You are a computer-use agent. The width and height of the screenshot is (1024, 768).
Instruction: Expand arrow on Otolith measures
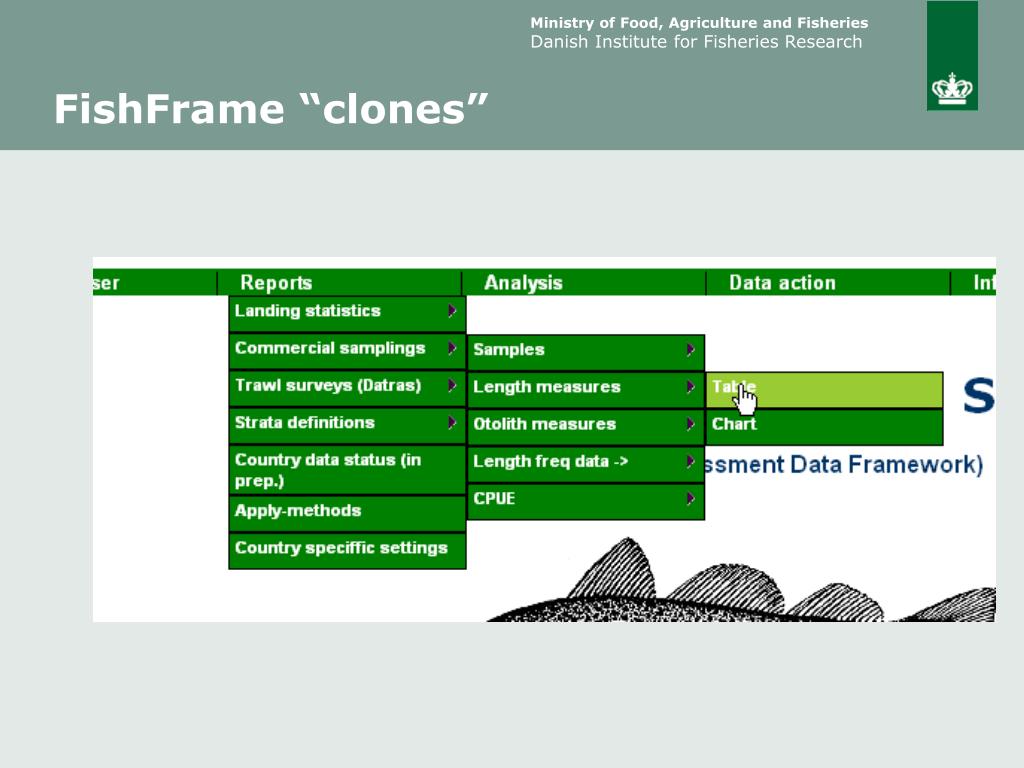pos(690,424)
